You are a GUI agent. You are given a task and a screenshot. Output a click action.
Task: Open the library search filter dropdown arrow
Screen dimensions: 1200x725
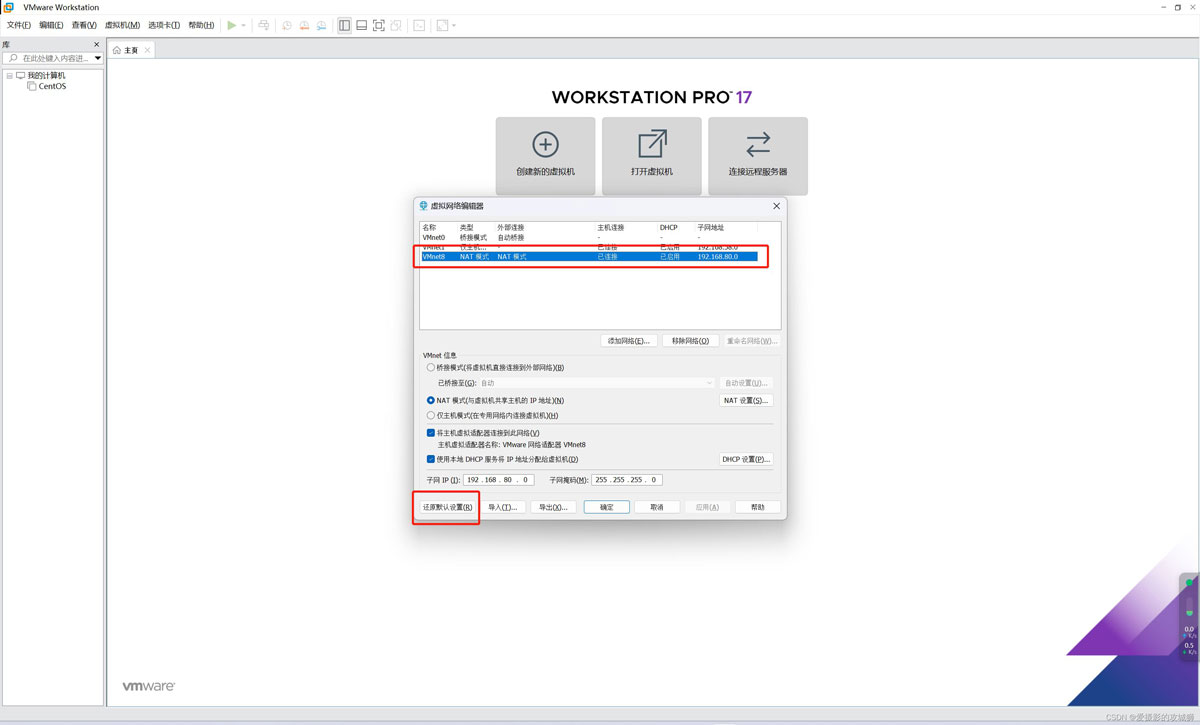(98, 58)
